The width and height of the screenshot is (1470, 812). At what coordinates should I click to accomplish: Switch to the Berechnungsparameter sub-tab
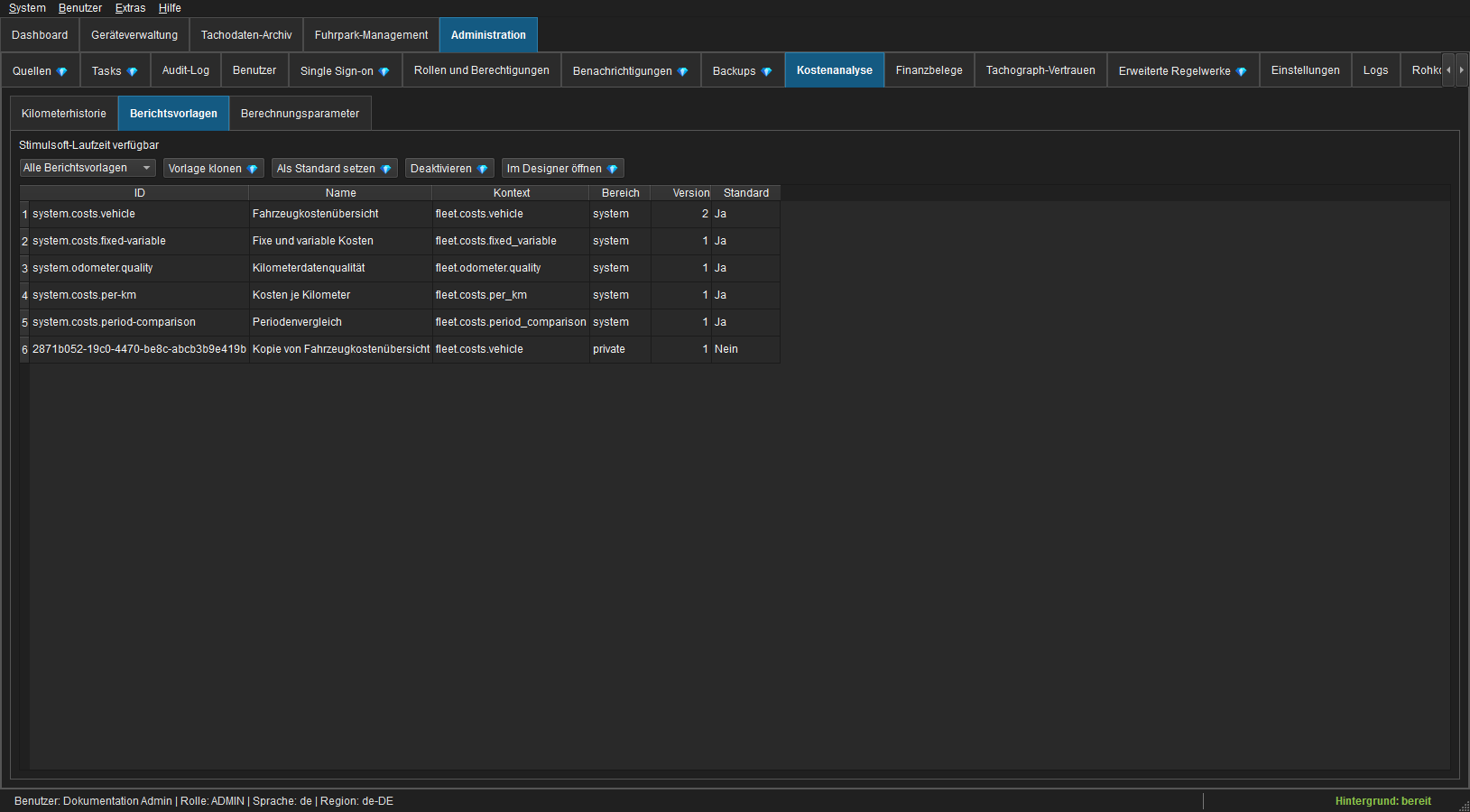pos(300,114)
